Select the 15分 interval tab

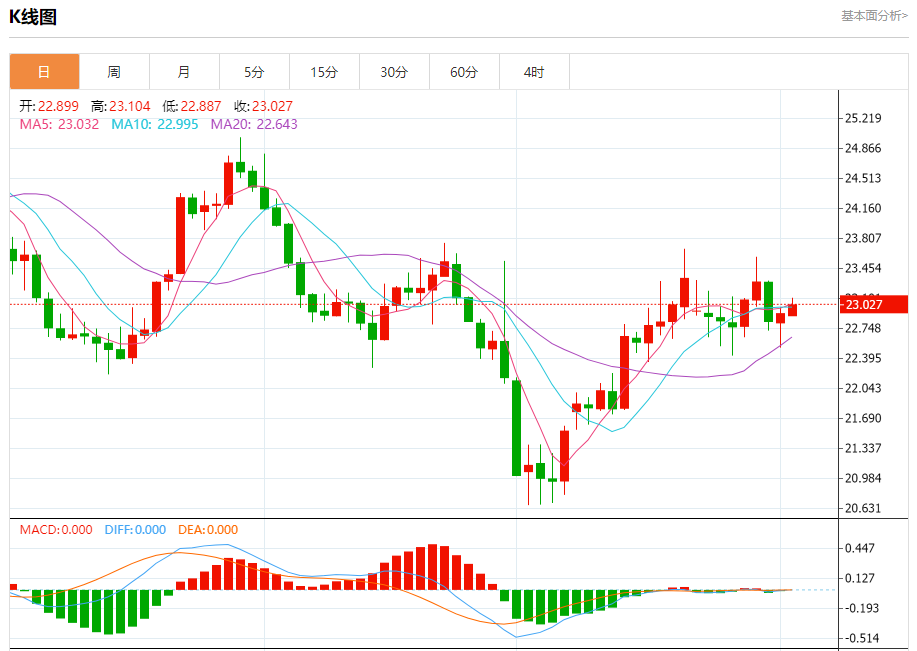tap(324, 72)
